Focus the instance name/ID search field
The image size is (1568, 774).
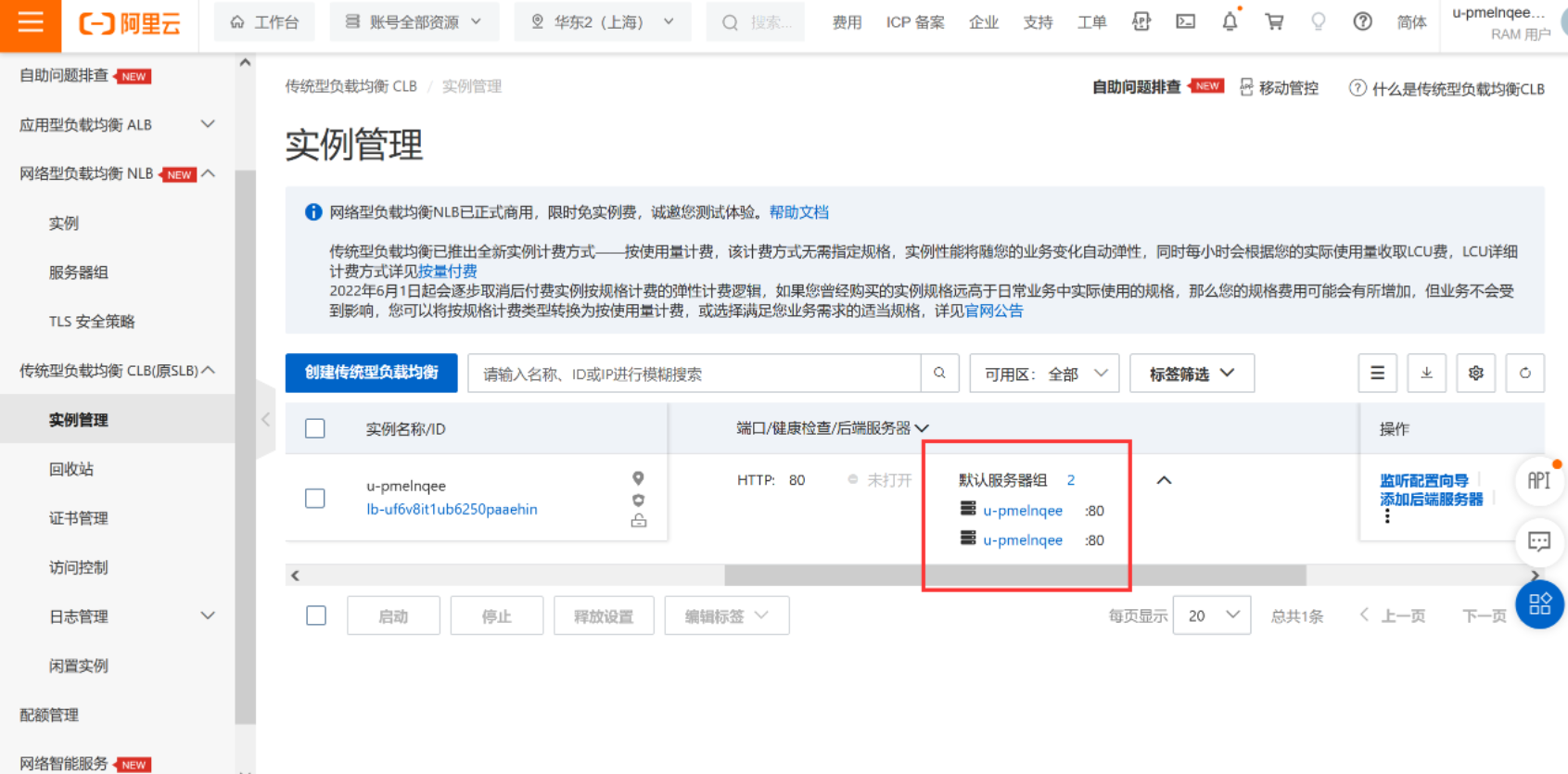coord(694,373)
